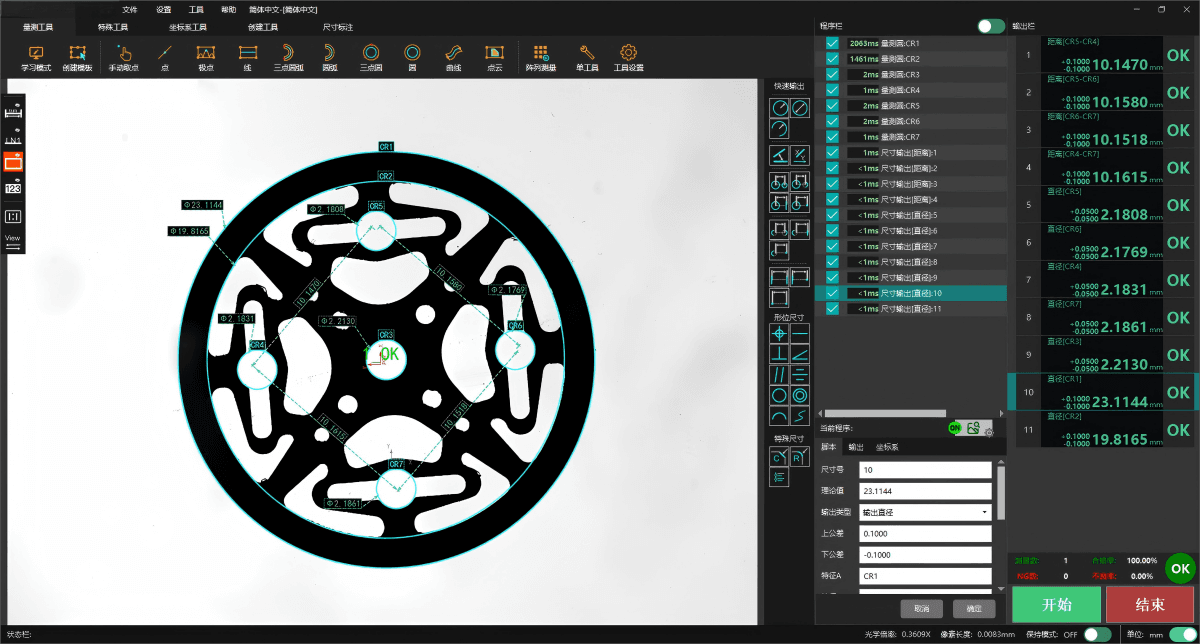The width and height of the screenshot is (1200, 644).
Task: Pick the 曲线 curve measurement tool
Action: (x=453, y=57)
